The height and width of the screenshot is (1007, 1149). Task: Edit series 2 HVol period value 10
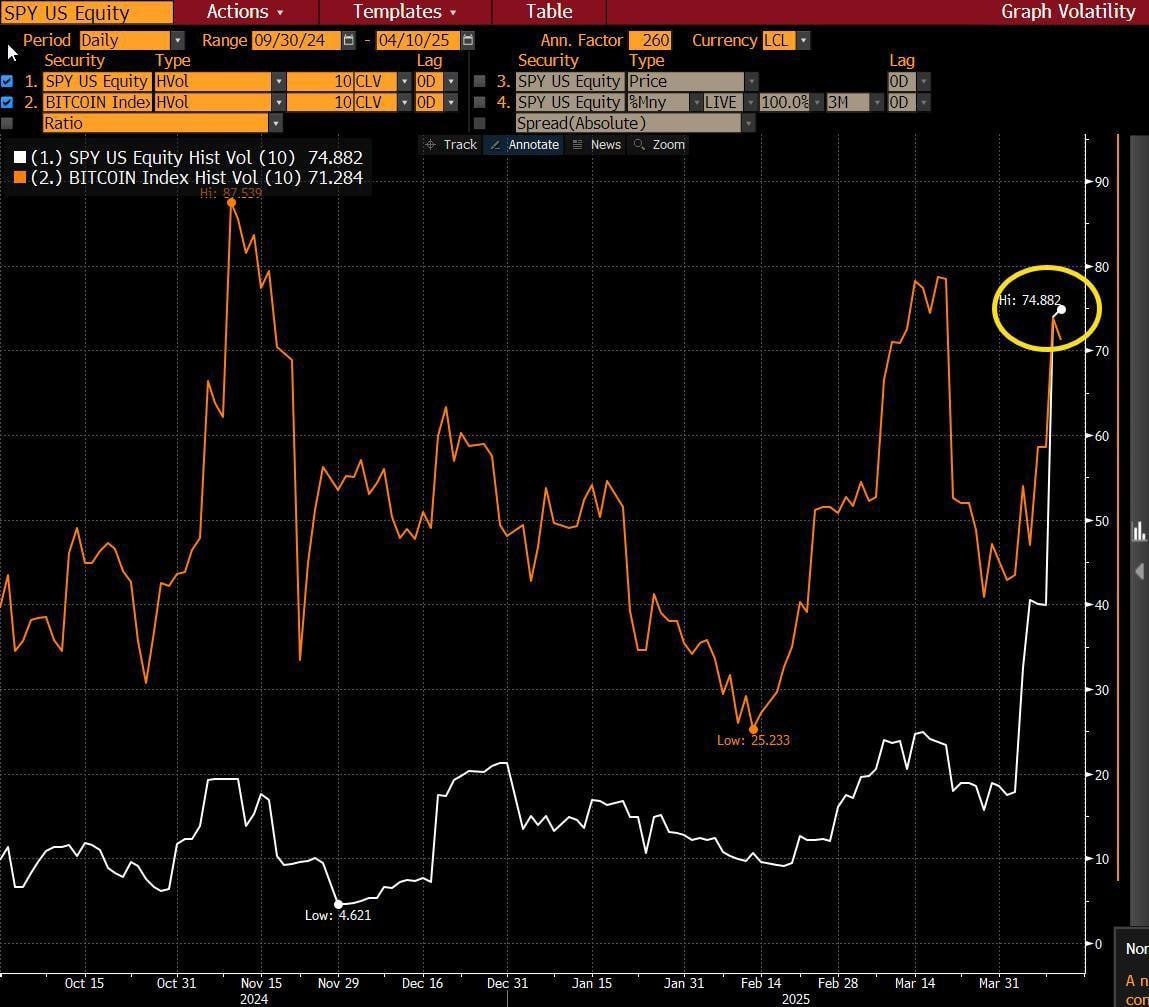pyautogui.click(x=320, y=103)
